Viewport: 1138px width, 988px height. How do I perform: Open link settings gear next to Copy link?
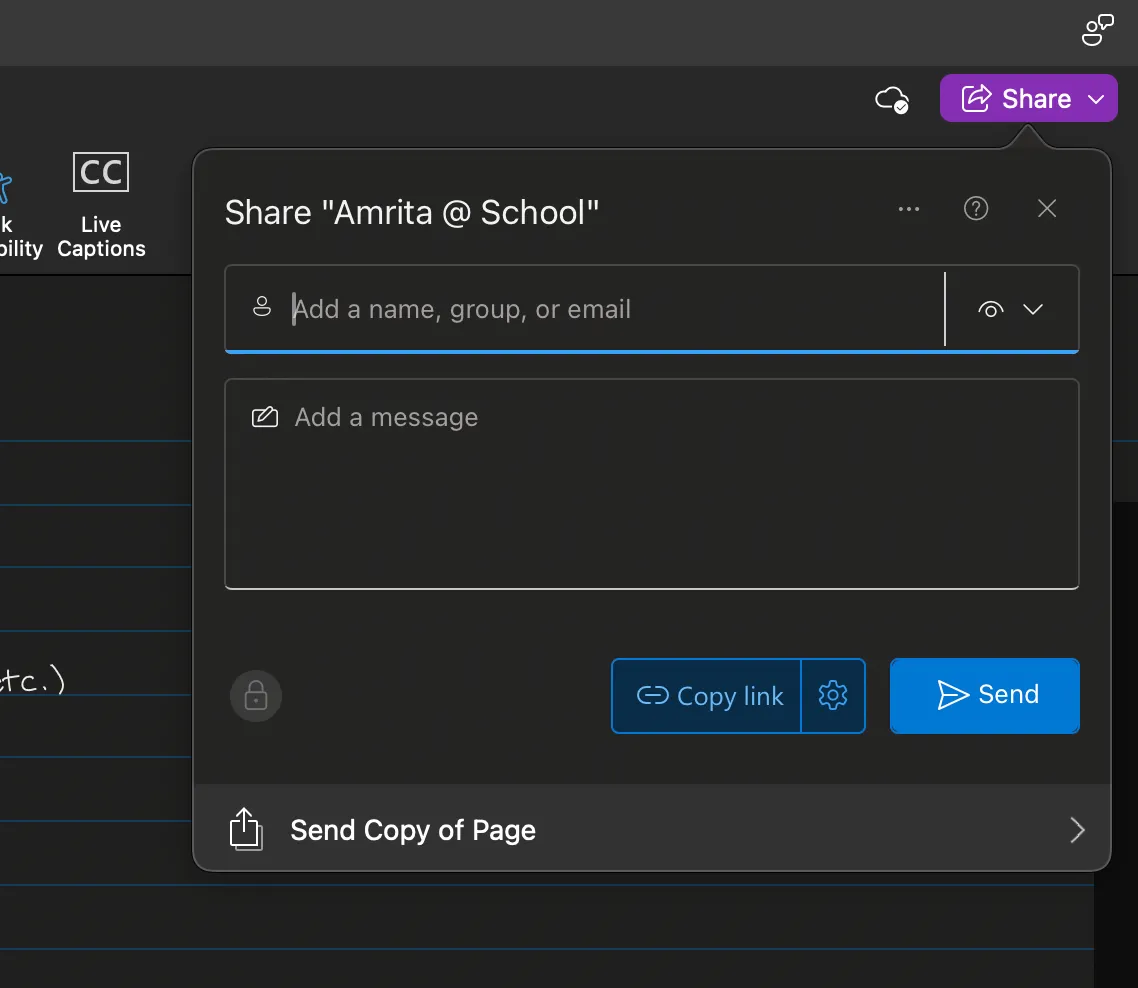click(833, 696)
